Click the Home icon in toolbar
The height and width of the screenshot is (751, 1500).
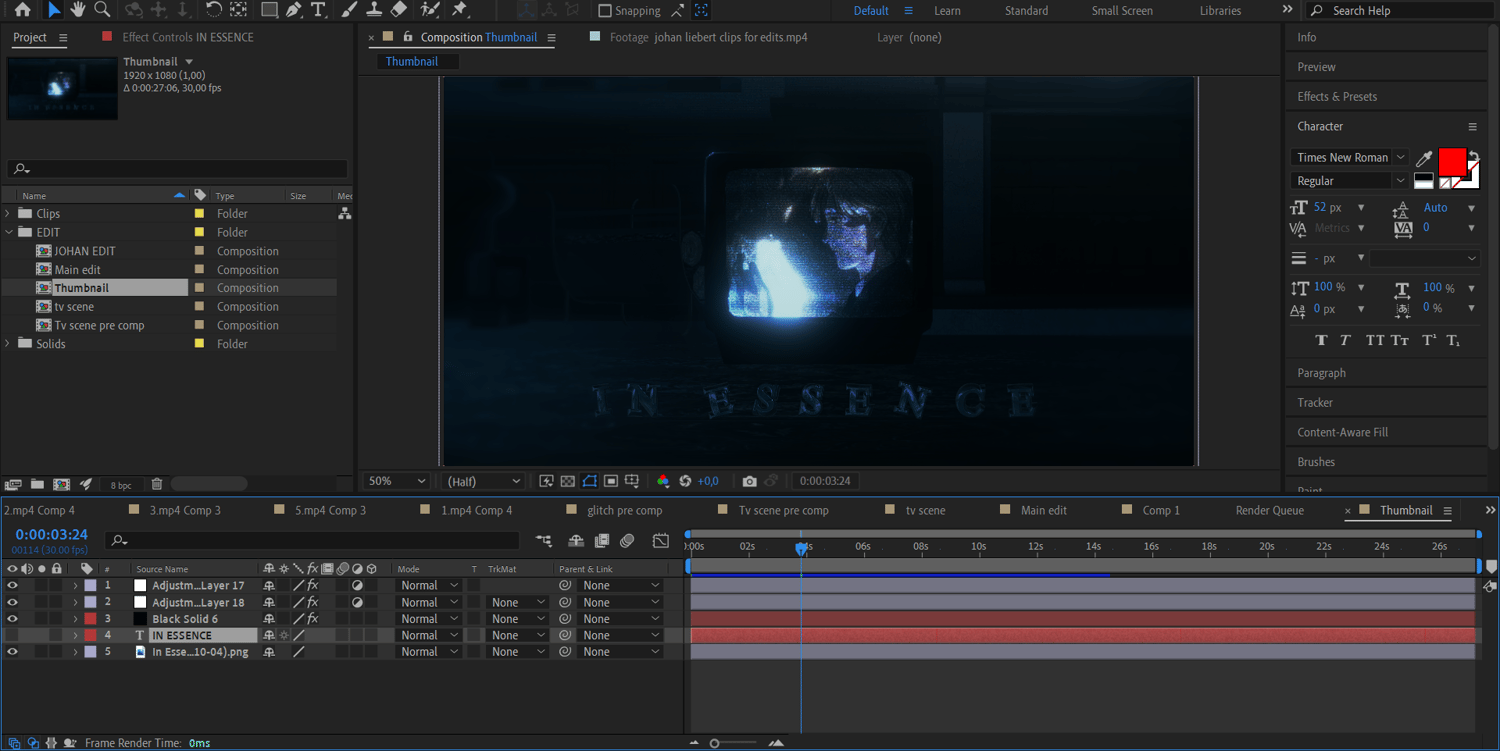click(x=22, y=10)
